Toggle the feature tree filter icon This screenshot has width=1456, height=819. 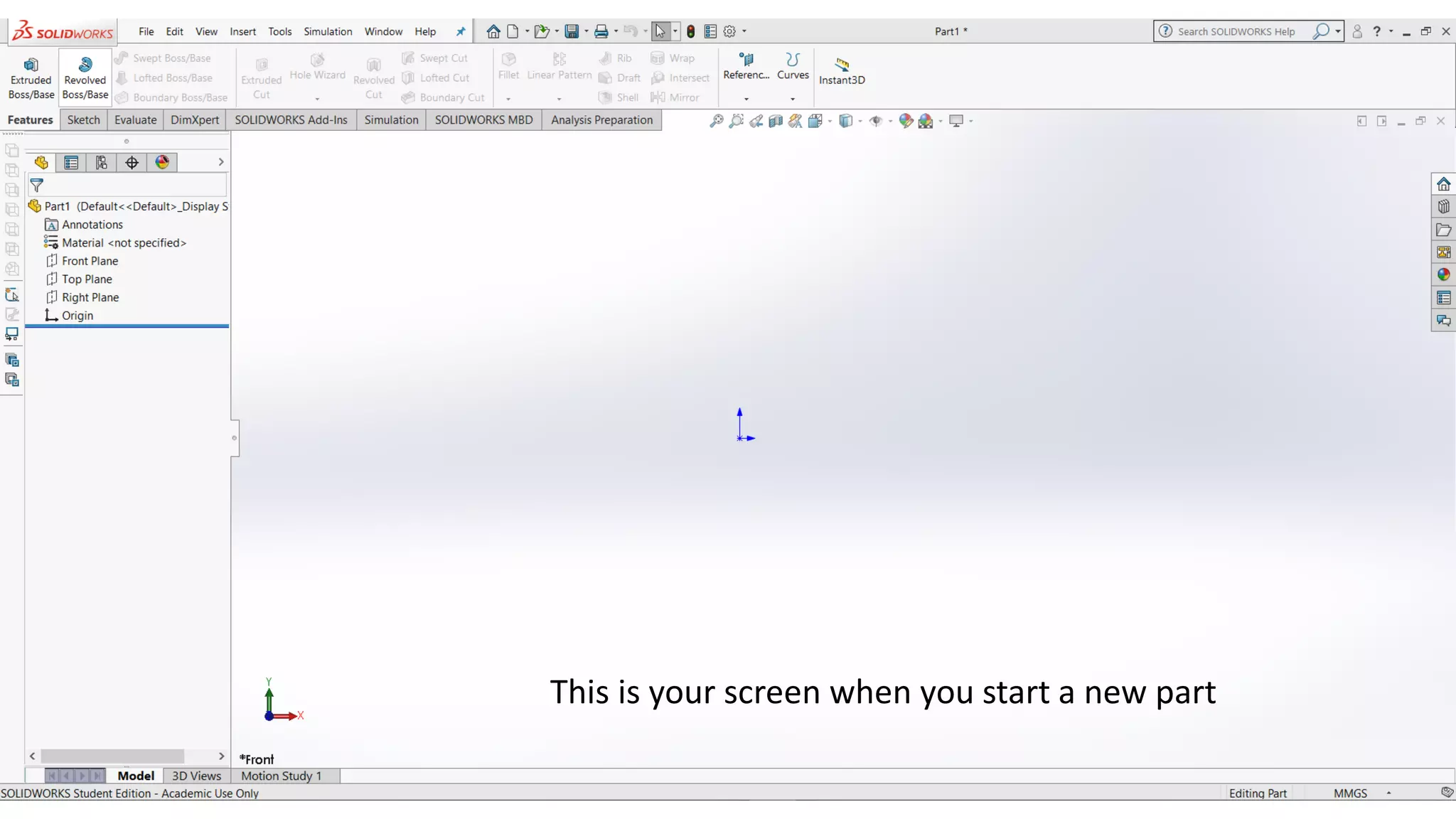pos(37,186)
